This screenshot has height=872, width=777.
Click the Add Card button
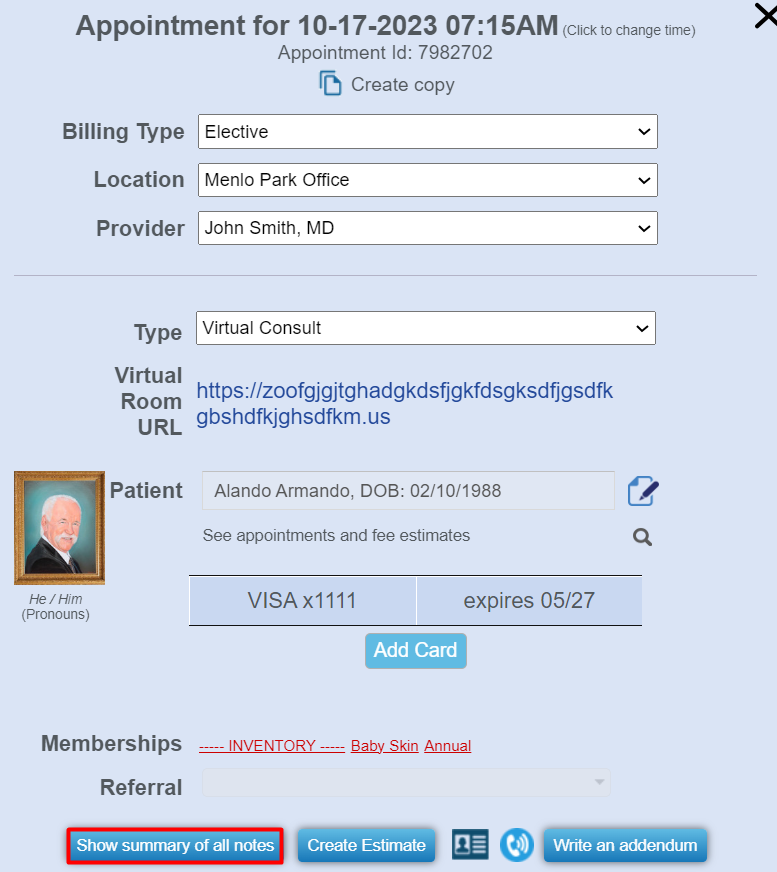click(415, 650)
